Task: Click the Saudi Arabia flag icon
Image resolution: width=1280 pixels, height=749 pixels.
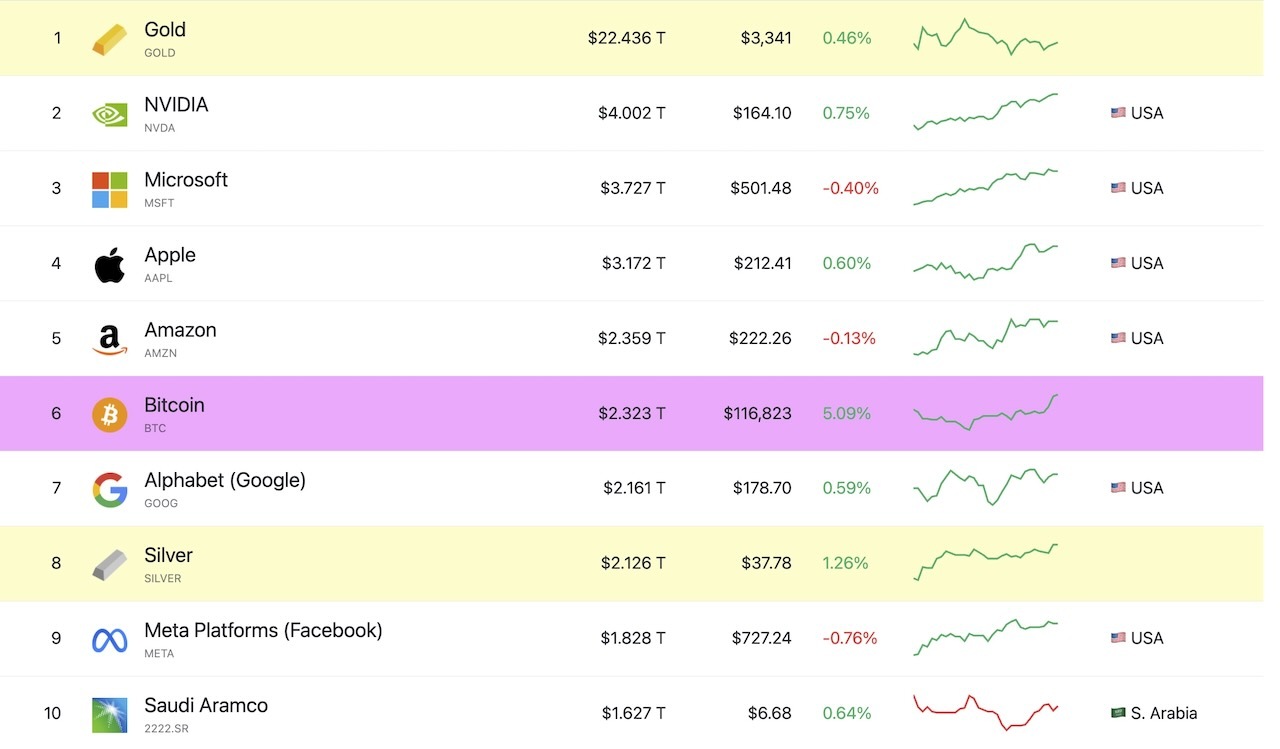Action: tap(1118, 713)
